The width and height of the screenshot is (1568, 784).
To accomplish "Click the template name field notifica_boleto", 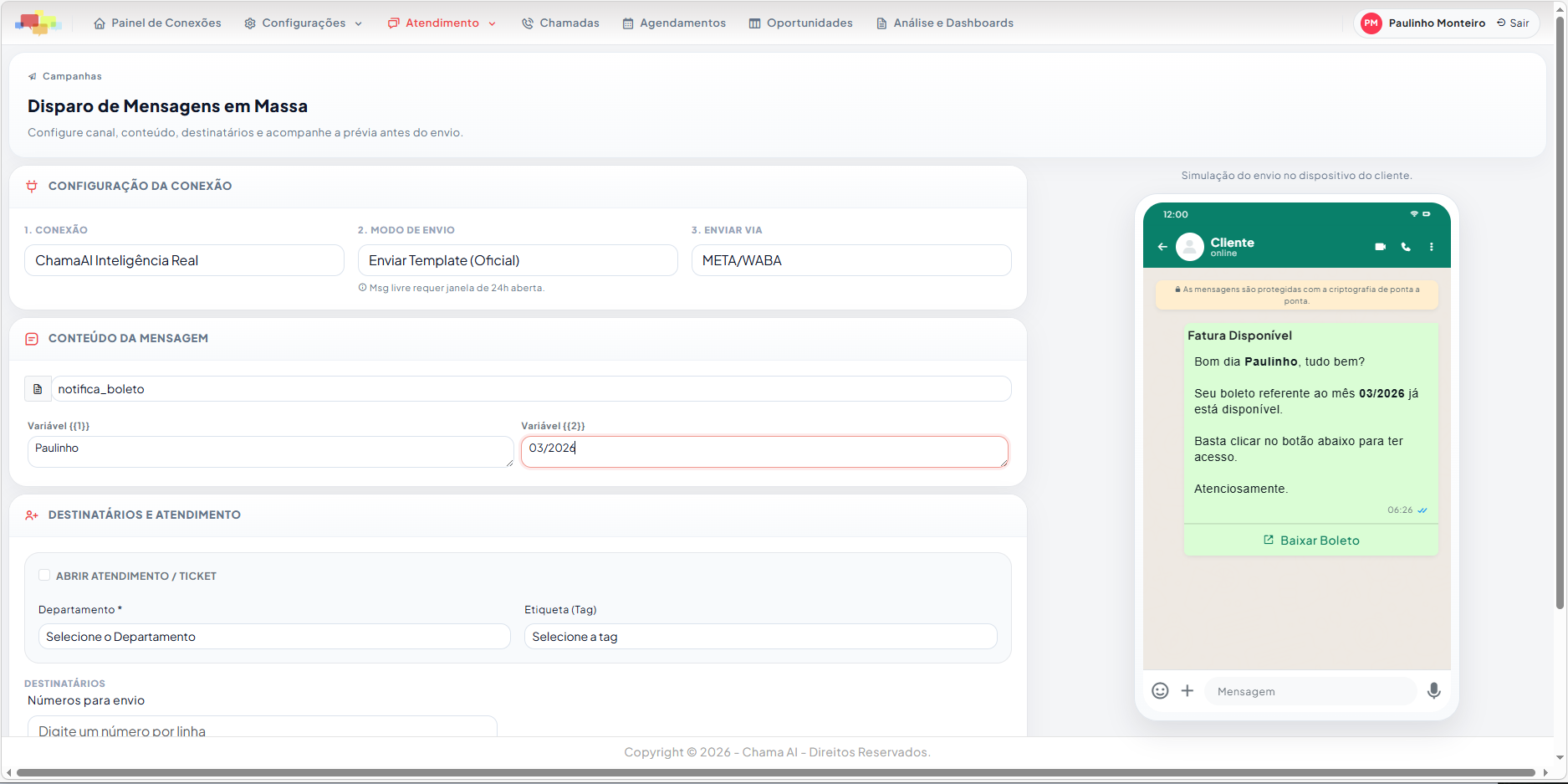I will pyautogui.click(x=531, y=389).
